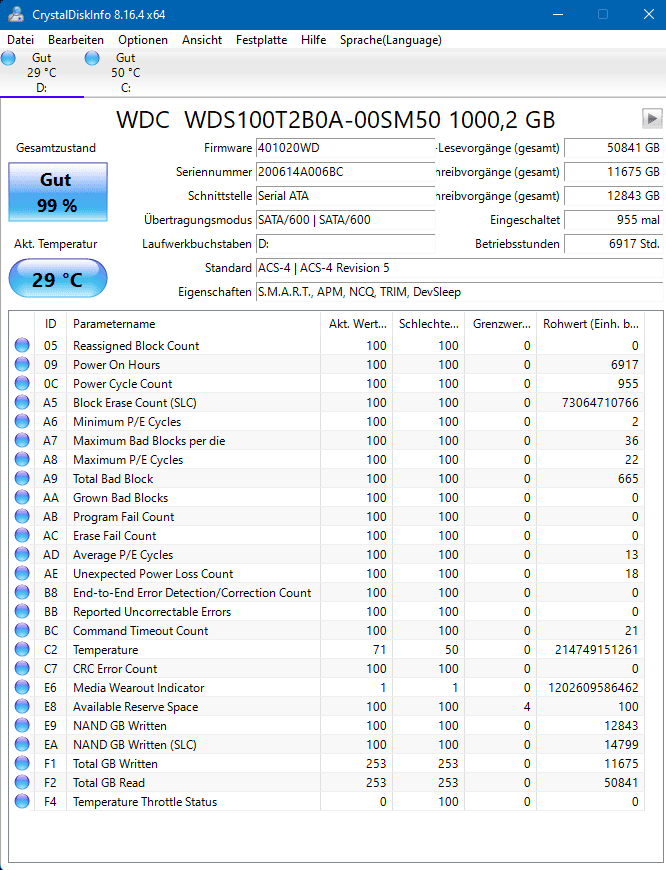Click the Gut 99 % health status button
The image size is (666, 870).
click(58, 192)
